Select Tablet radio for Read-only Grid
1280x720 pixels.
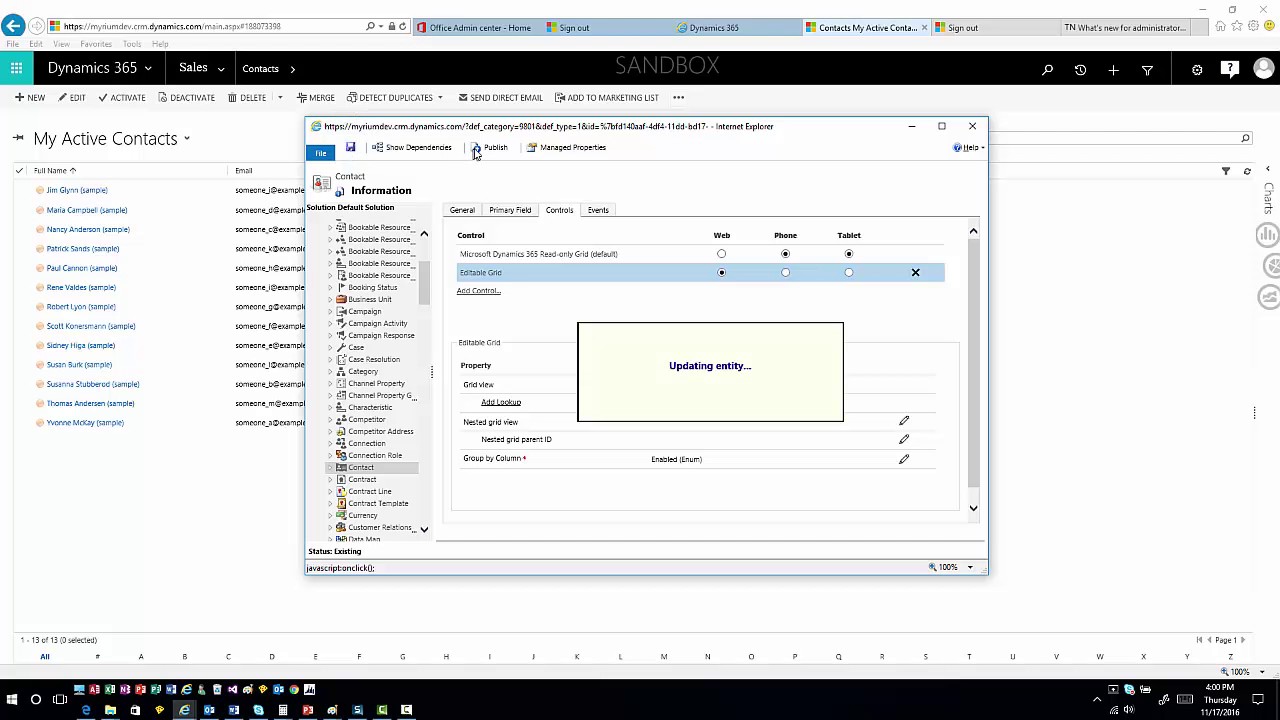849,254
